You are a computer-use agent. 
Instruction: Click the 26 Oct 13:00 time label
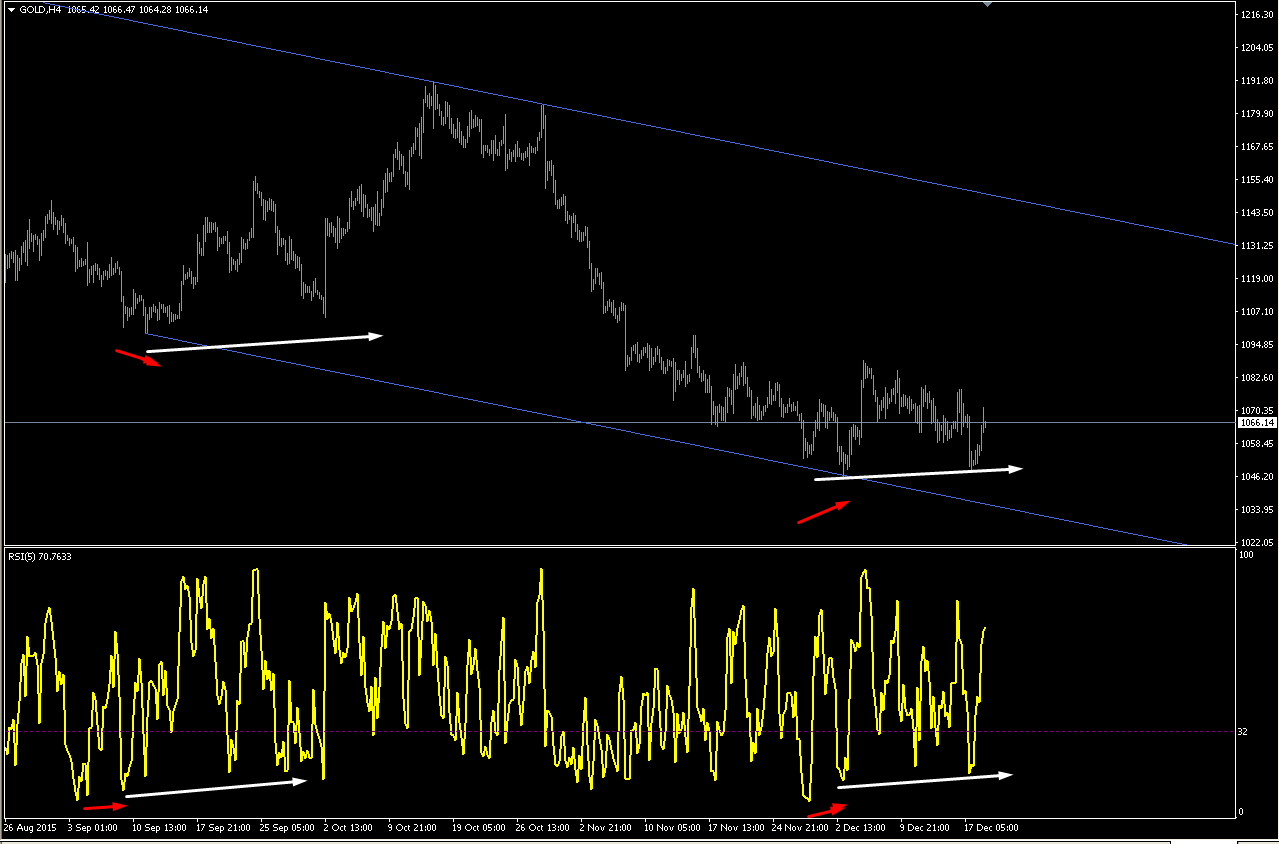point(544,828)
